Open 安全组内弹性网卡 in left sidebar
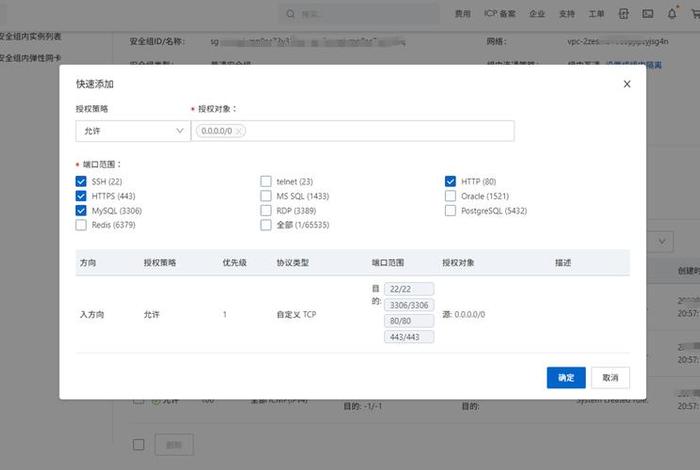 30,58
